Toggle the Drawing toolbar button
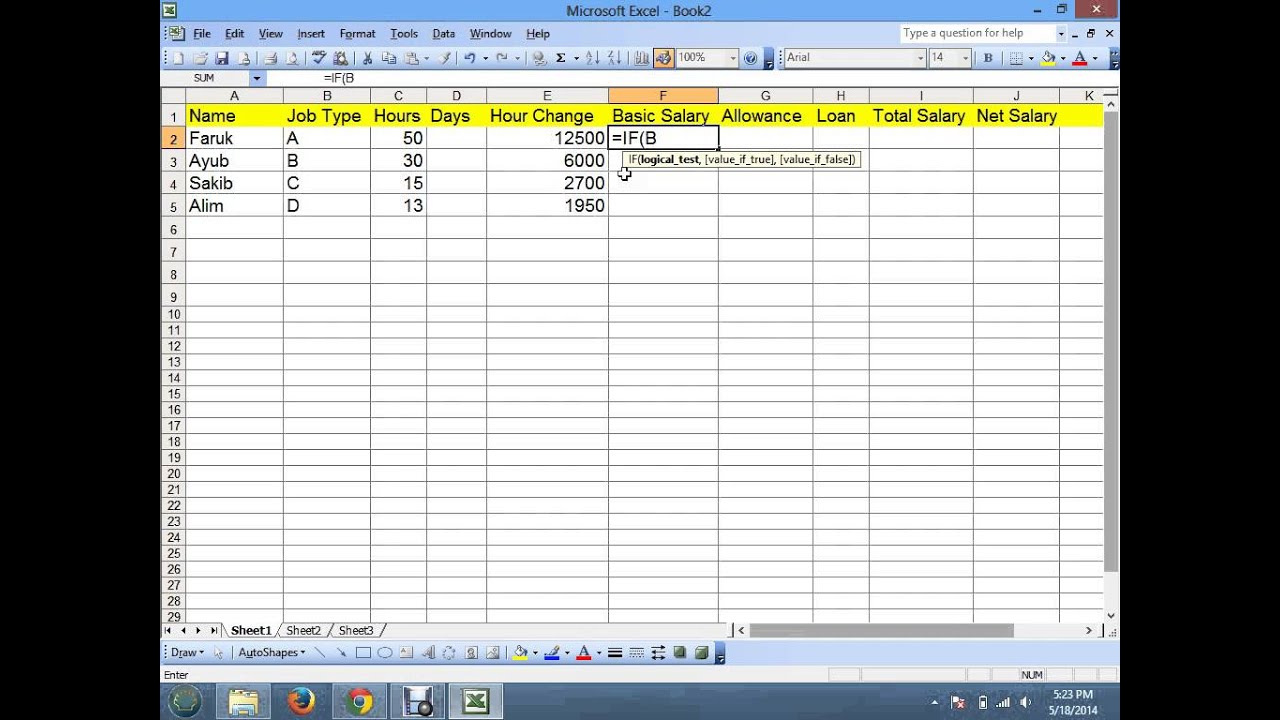1280x720 pixels. [664, 58]
